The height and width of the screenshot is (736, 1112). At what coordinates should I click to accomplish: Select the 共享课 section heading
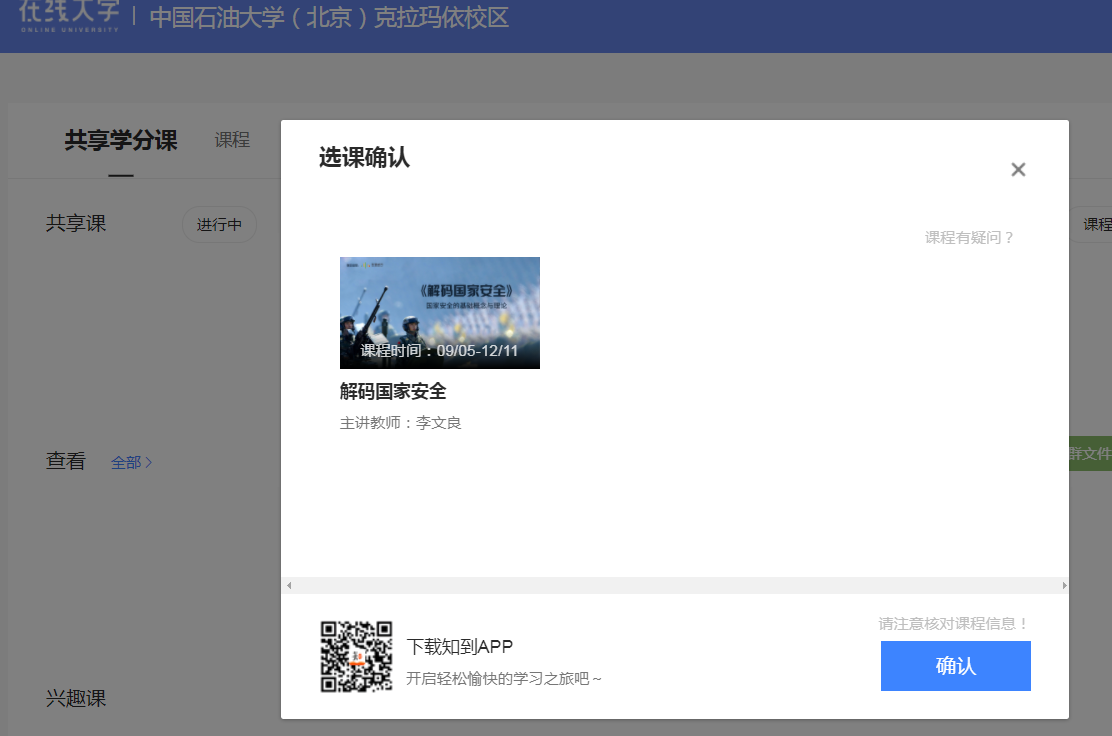tap(76, 224)
